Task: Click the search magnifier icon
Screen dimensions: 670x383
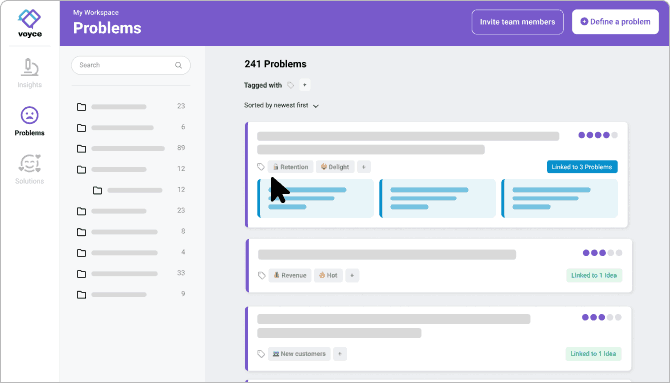Action: 178,65
